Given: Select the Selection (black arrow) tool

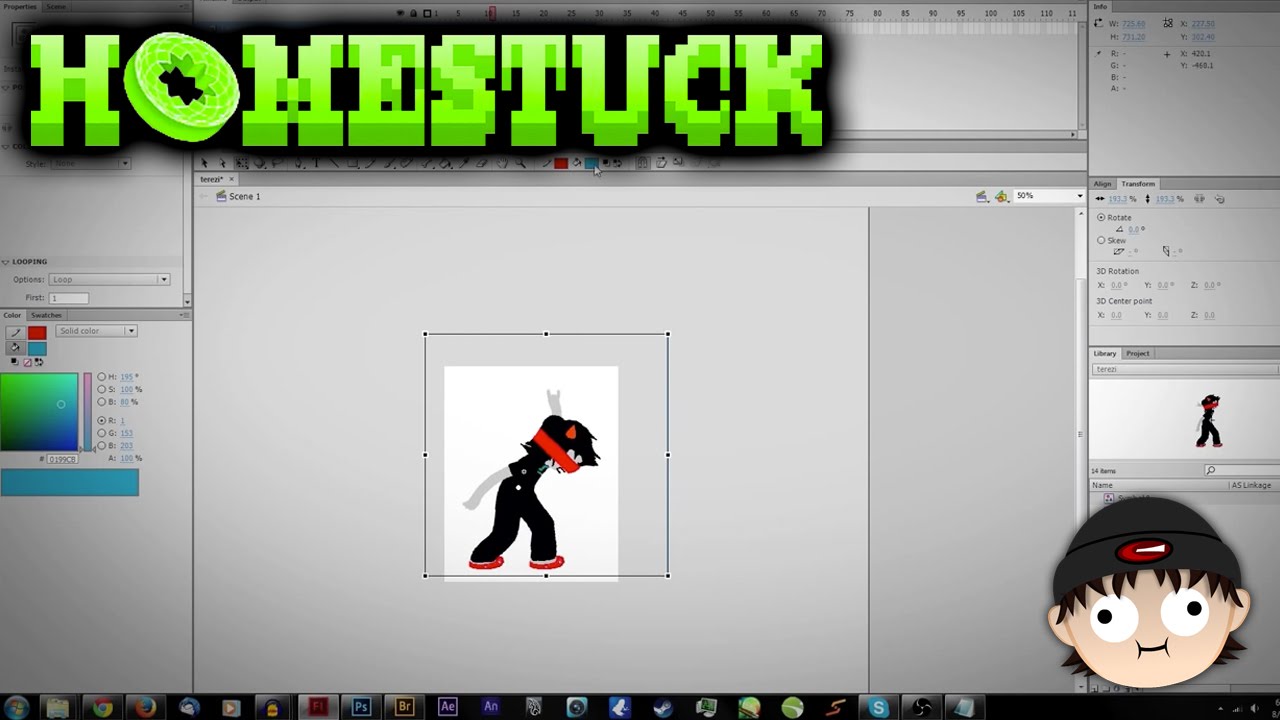Looking at the screenshot, I should pyautogui.click(x=204, y=163).
